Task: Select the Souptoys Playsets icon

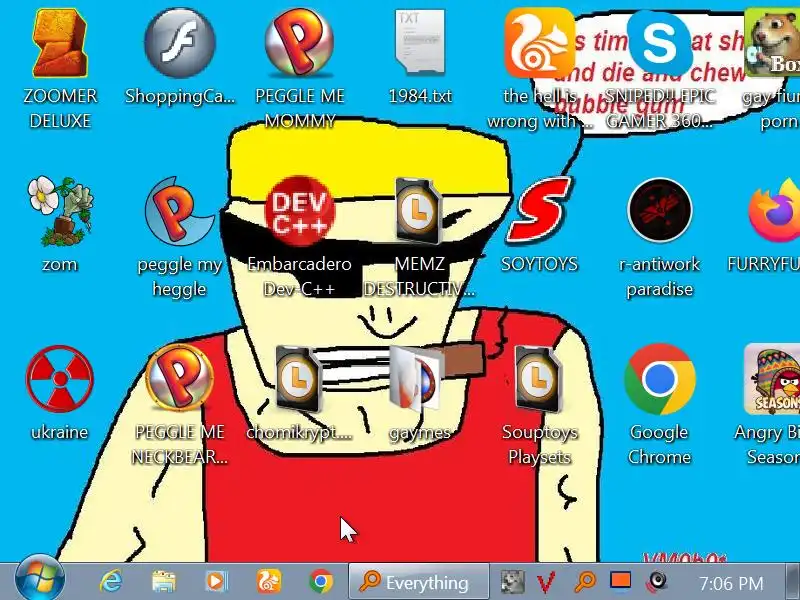Action: coord(540,379)
